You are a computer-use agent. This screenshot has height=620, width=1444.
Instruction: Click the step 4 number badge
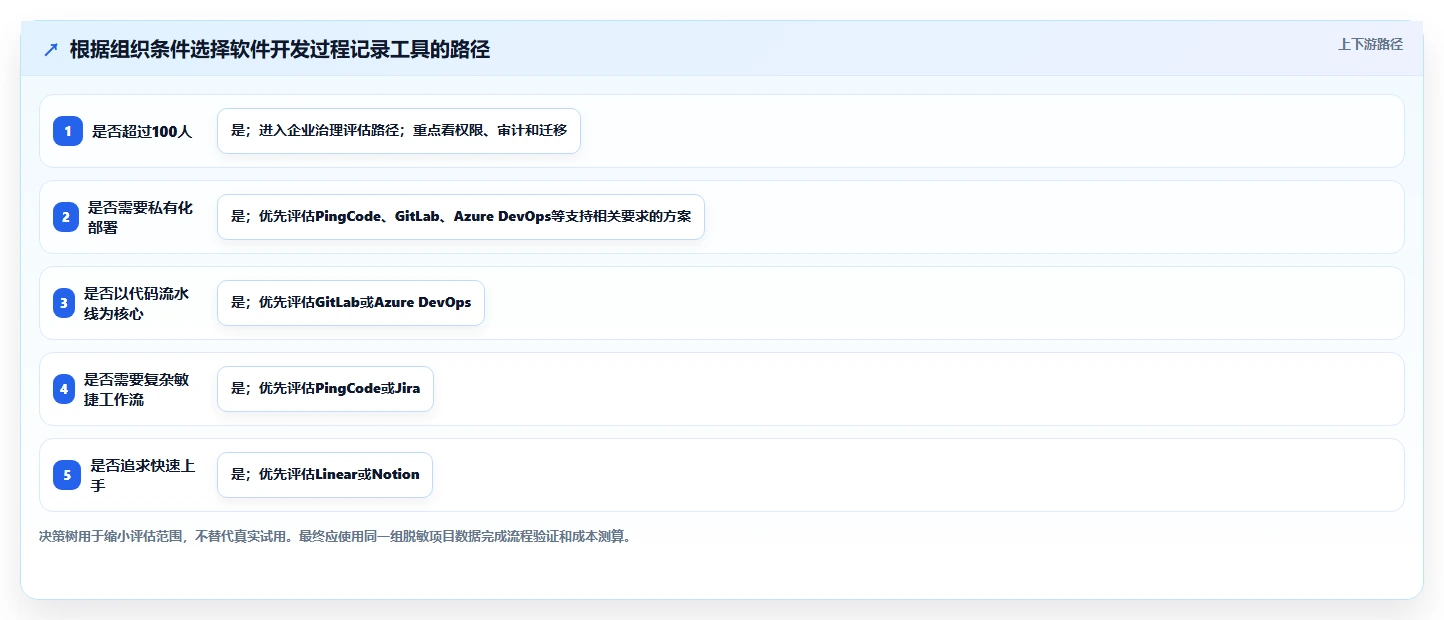click(64, 389)
